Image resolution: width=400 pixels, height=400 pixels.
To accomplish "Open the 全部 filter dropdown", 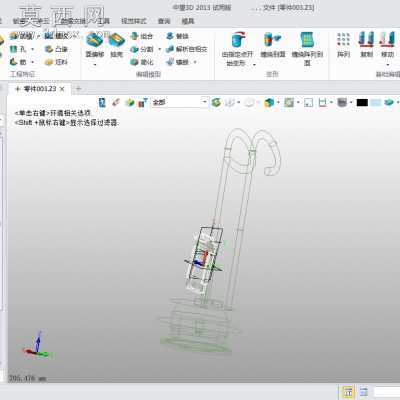I will pyautogui.click(x=180, y=102).
